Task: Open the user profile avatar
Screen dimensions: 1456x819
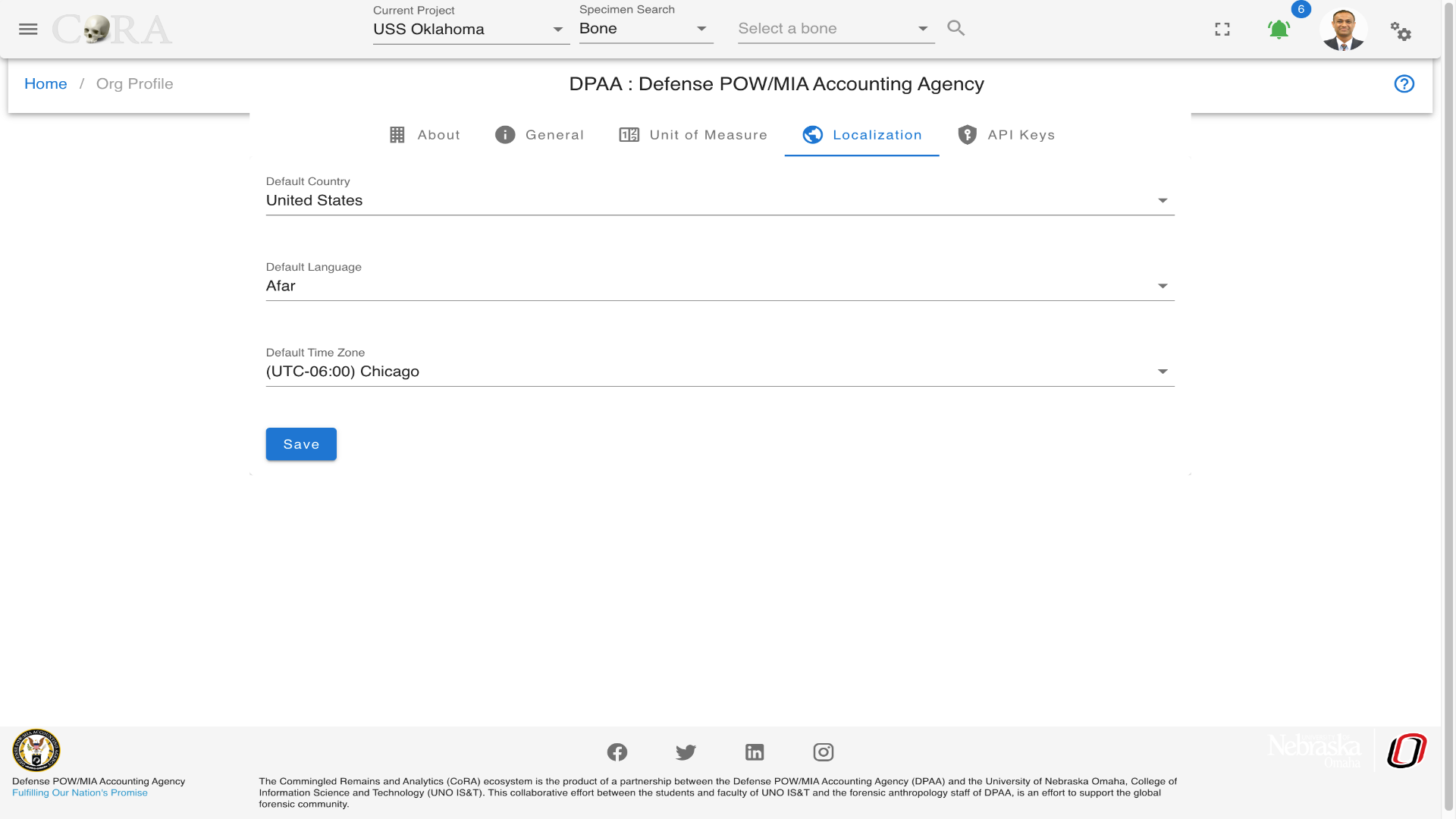Action: pyautogui.click(x=1344, y=30)
